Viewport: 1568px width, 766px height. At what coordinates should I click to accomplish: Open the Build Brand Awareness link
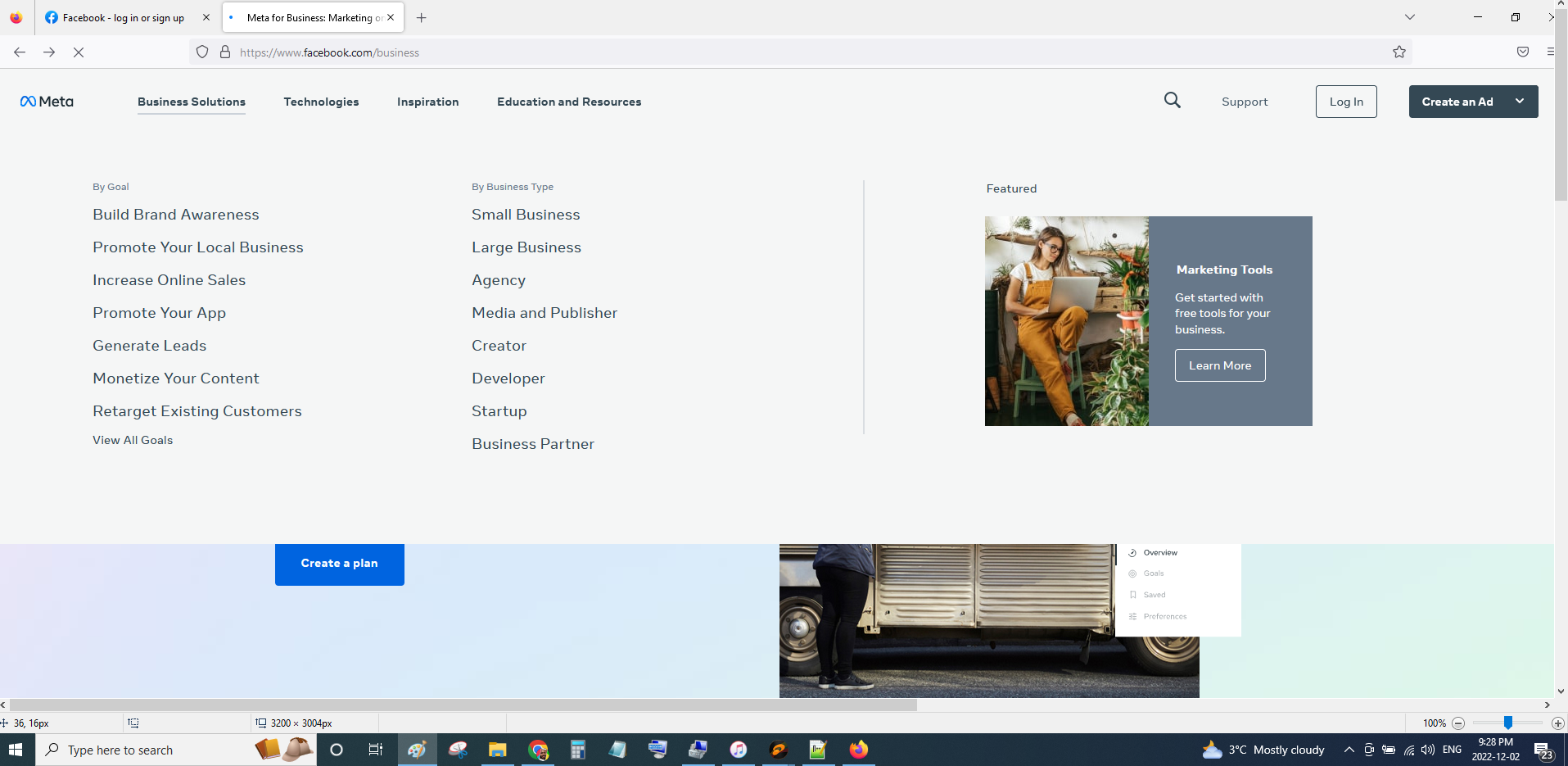click(x=176, y=215)
